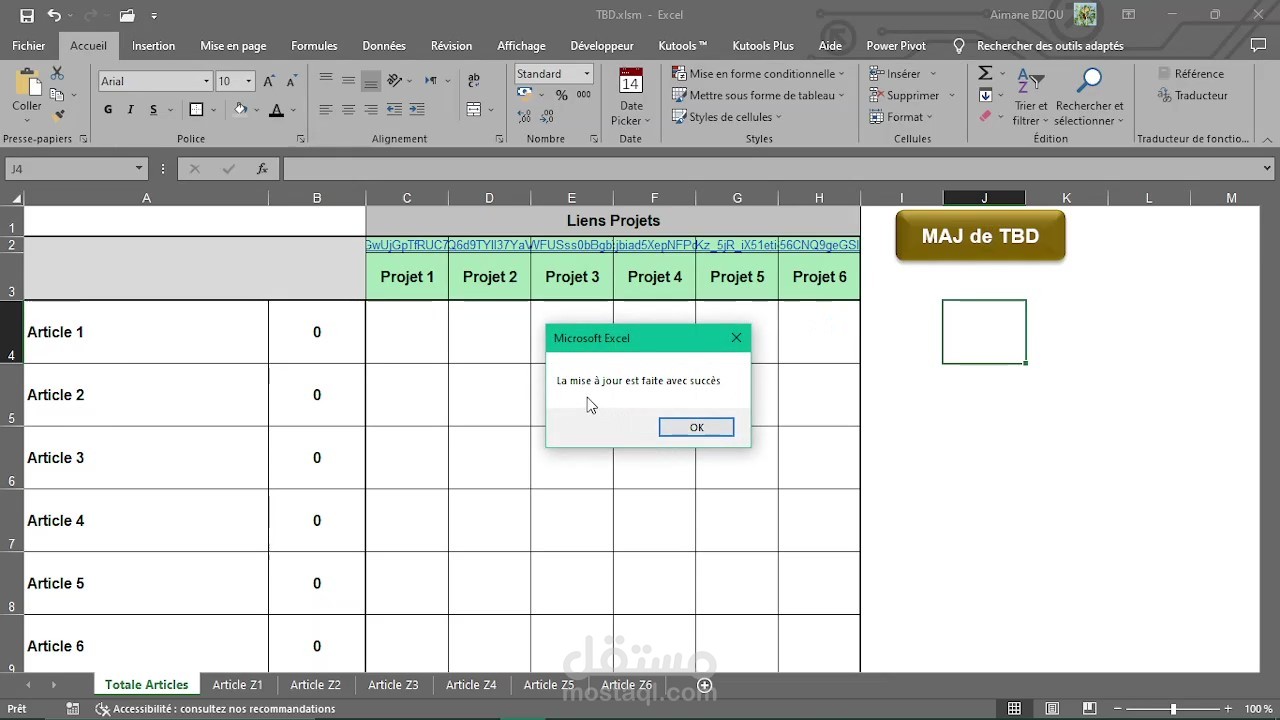Open the Date Picker calendar icon
Viewport: 1280px width, 720px height.
tap(631, 82)
